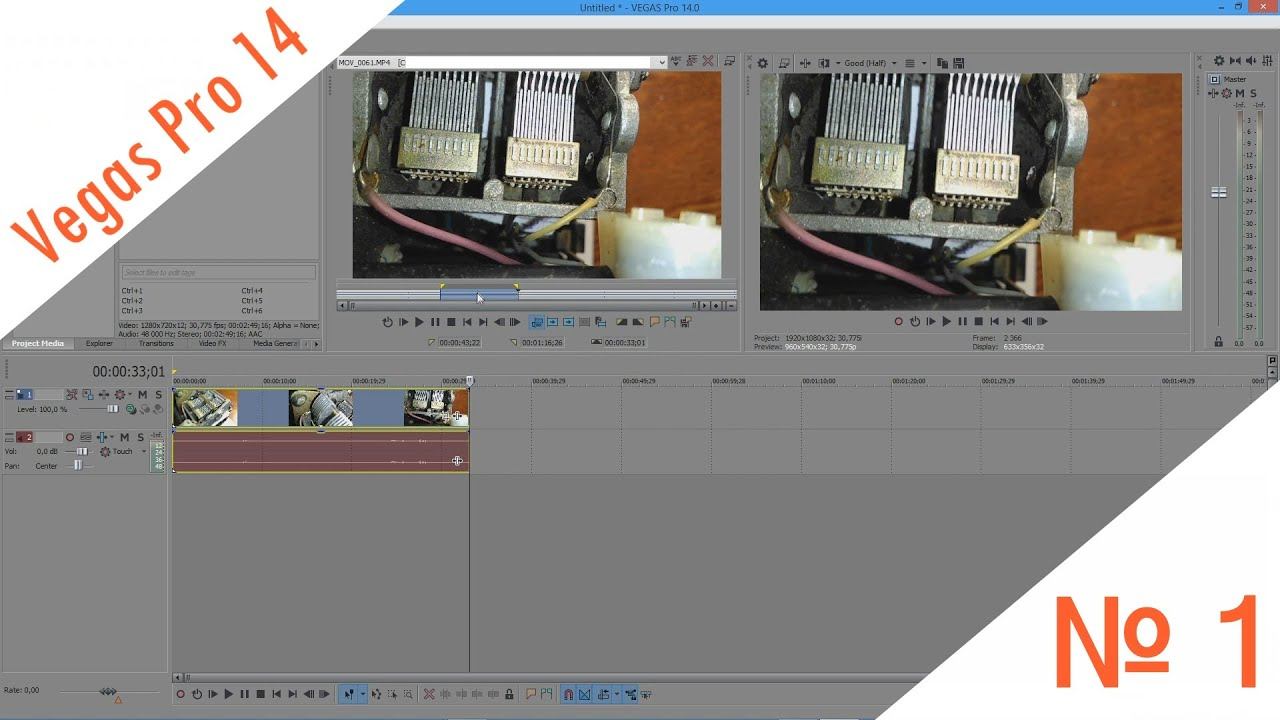Screen dimensions: 1280x720
Task: Play from start in Video Preview
Action: [x=930, y=322]
